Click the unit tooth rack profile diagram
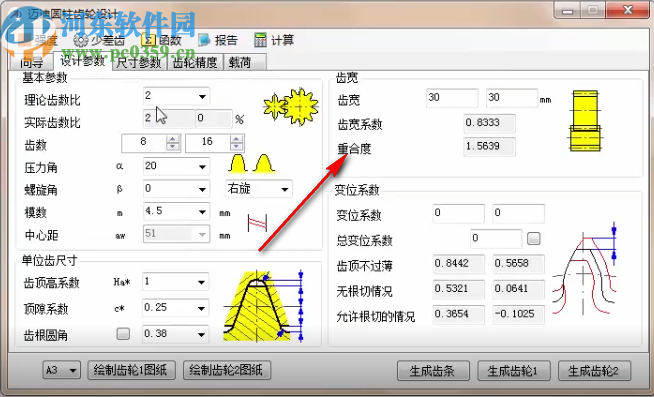Viewport: 654px width, 397px height. coord(264,306)
